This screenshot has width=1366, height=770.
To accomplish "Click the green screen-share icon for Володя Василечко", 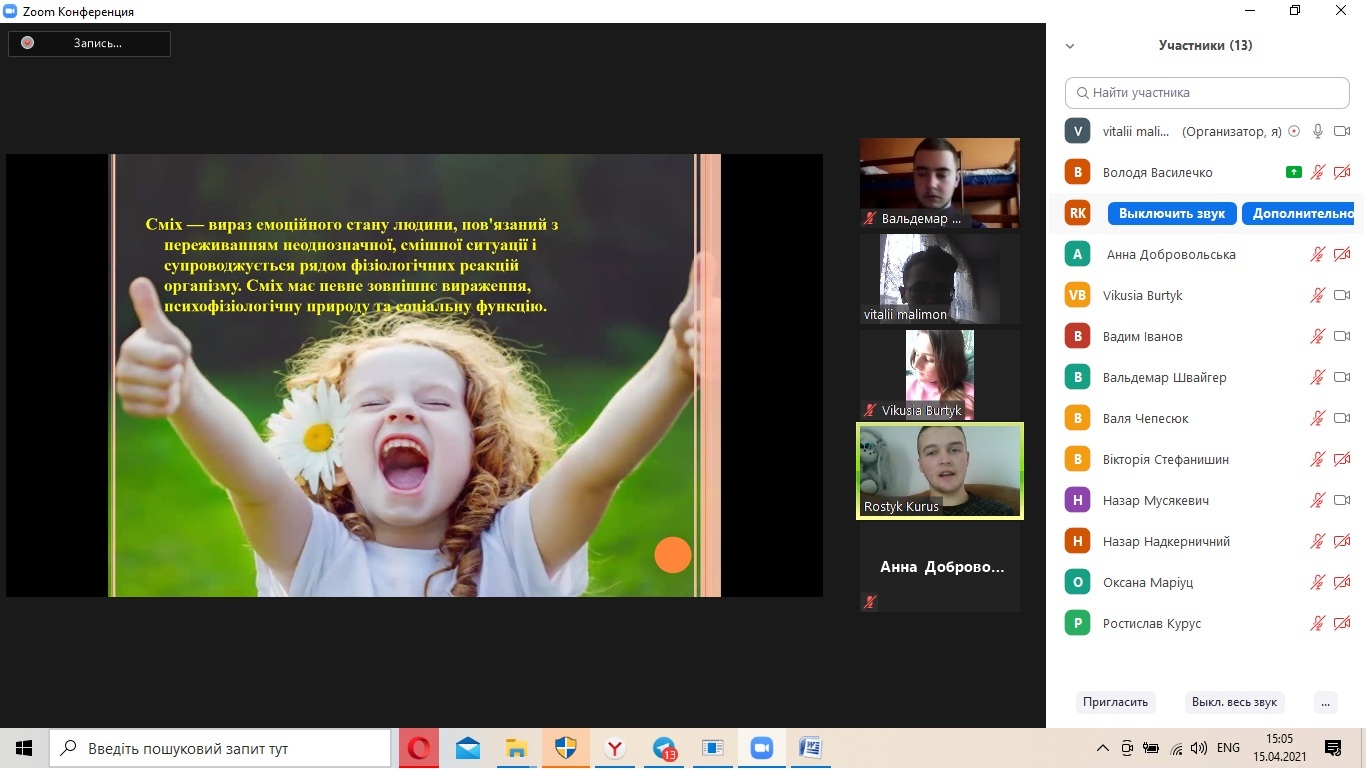I will click(x=1293, y=172).
